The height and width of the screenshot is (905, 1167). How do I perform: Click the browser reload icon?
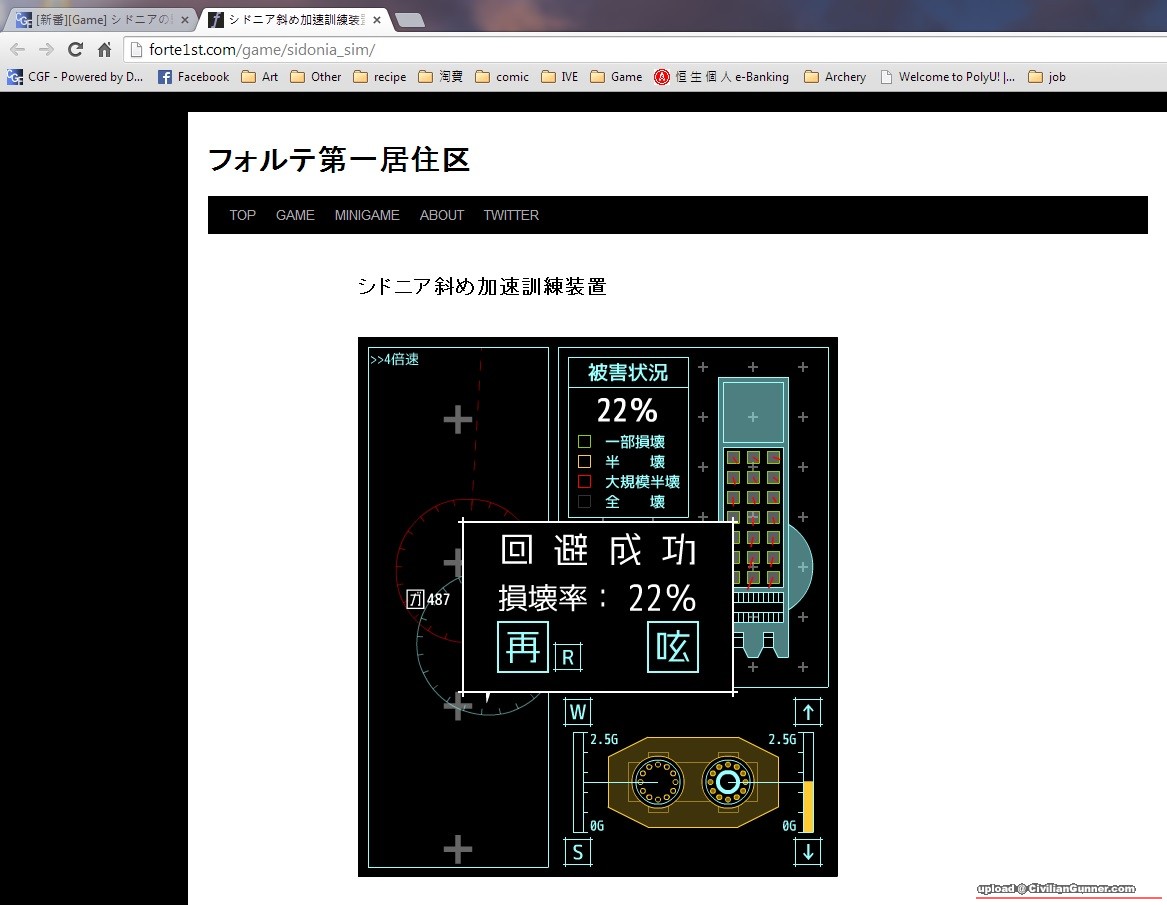pos(75,49)
